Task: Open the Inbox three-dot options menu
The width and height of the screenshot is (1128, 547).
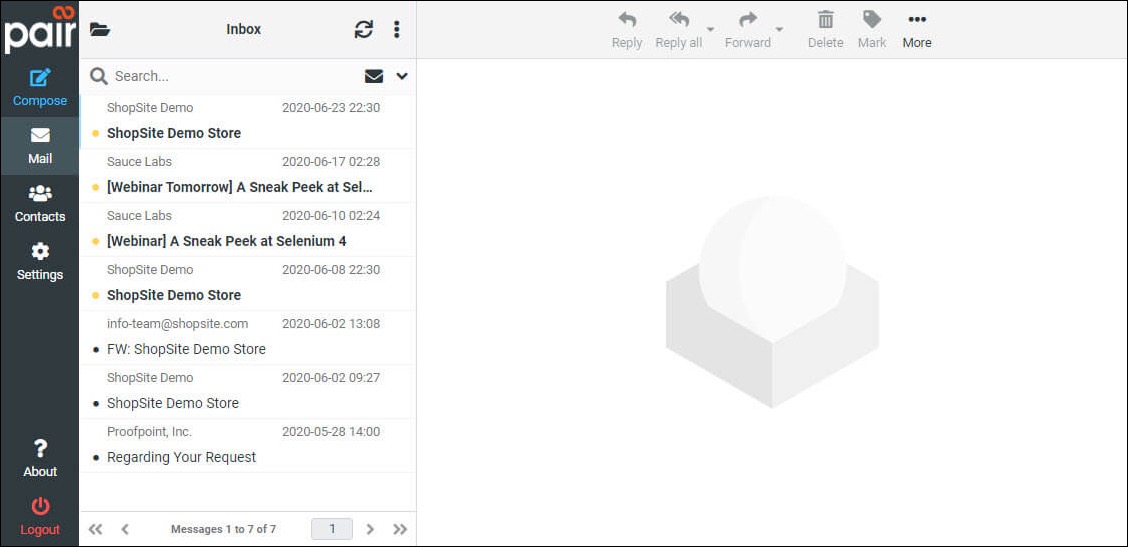Action: (396, 30)
